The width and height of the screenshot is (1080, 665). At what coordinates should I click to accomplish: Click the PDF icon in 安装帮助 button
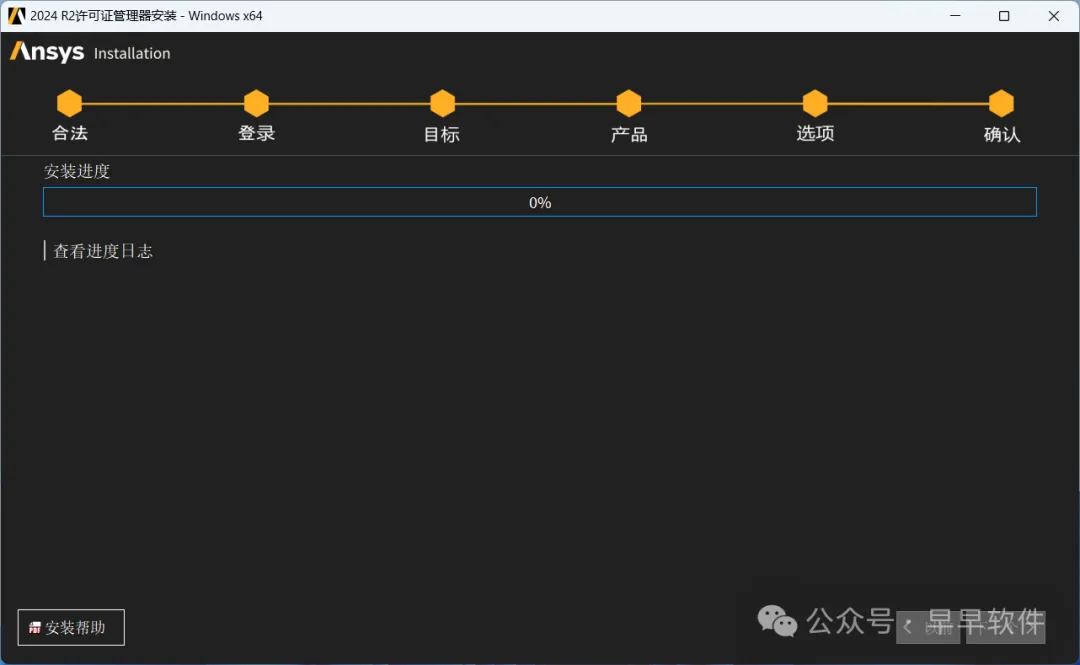(x=34, y=628)
